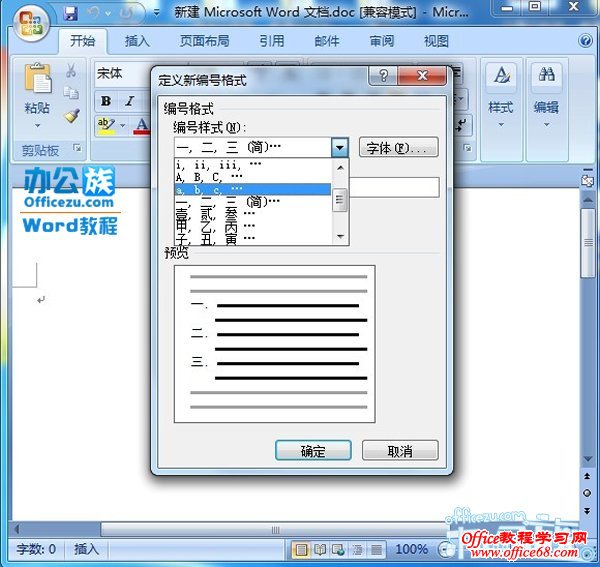
Task: Toggle Italic formatting
Action: tap(130, 101)
